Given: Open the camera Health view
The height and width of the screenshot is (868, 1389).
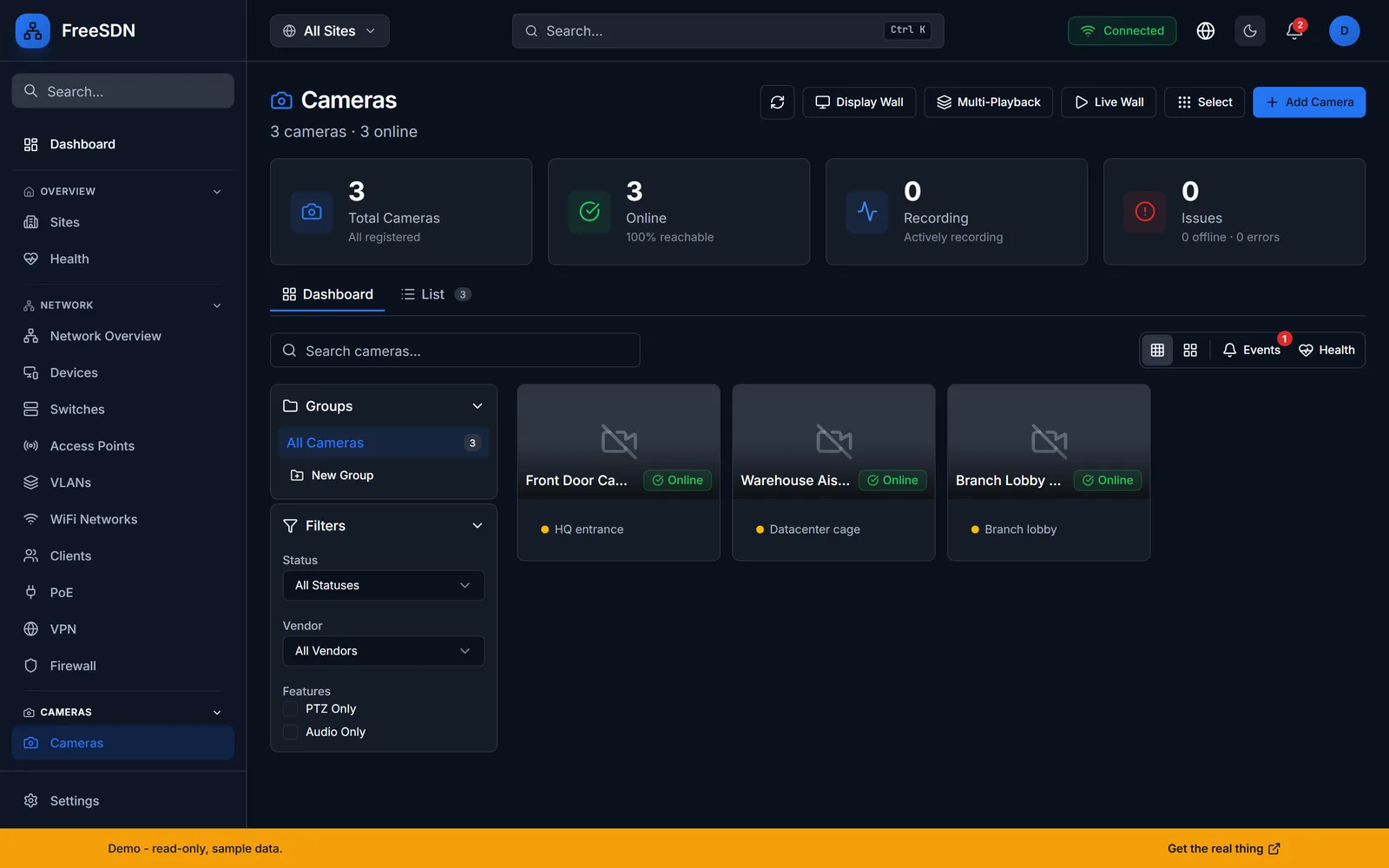Looking at the screenshot, I should (x=1326, y=350).
